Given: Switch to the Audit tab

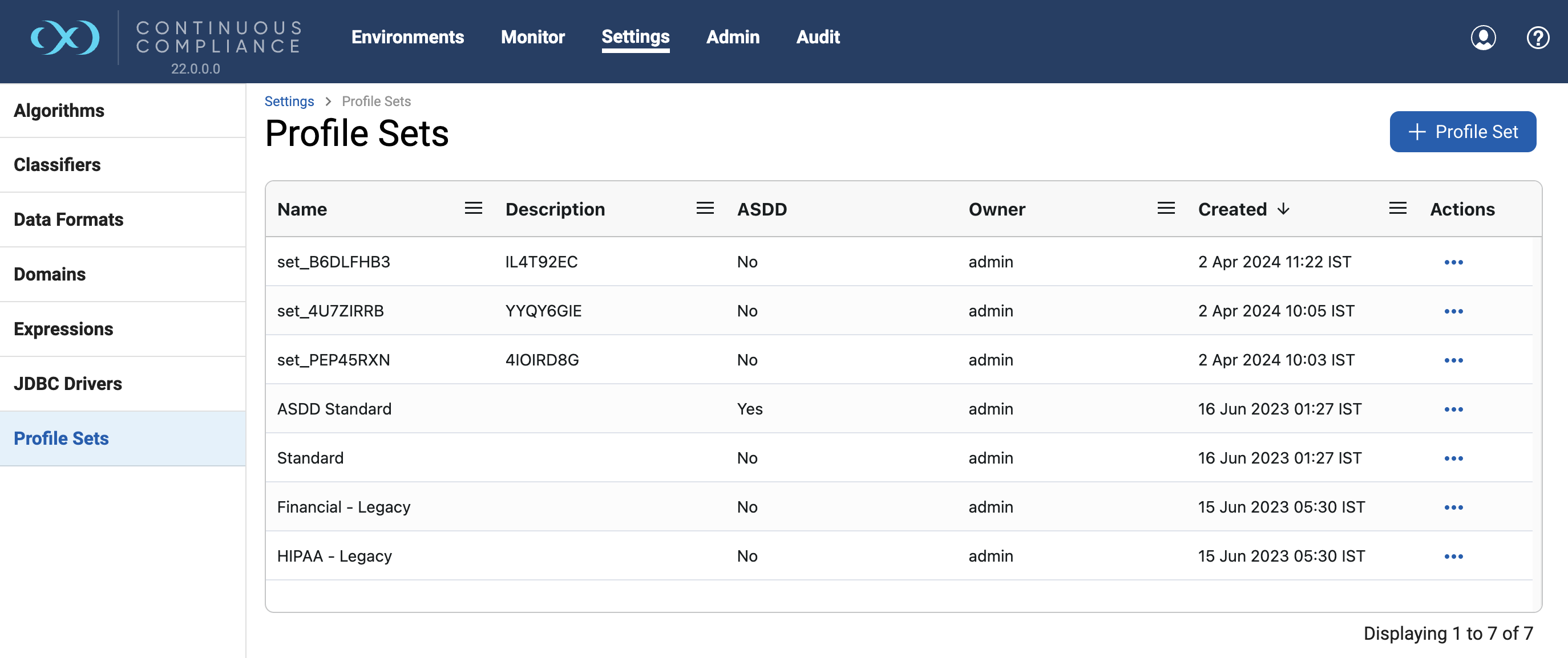Looking at the screenshot, I should [x=818, y=37].
